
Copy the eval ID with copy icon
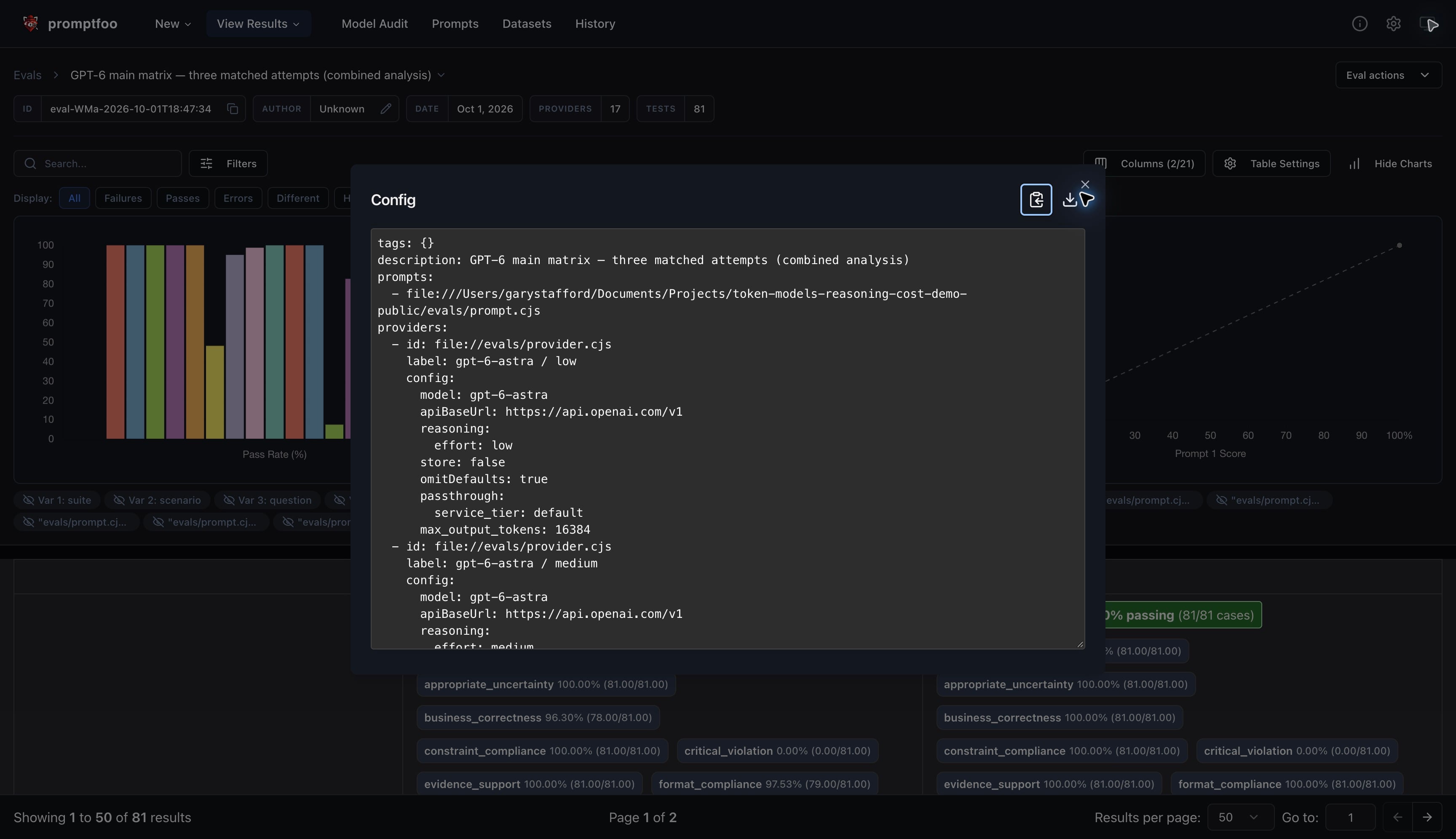tap(232, 109)
